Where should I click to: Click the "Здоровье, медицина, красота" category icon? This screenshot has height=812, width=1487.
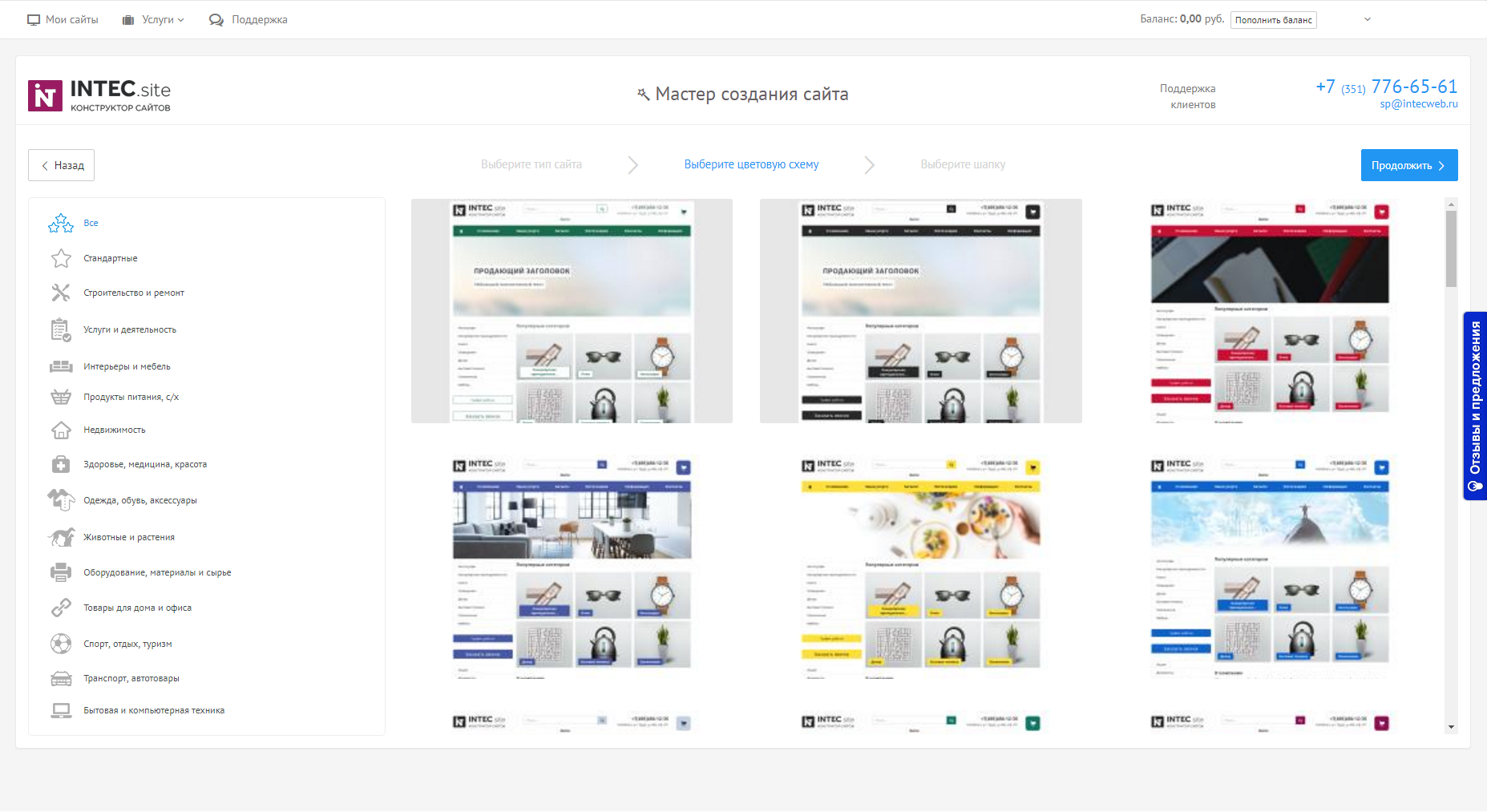(x=61, y=464)
